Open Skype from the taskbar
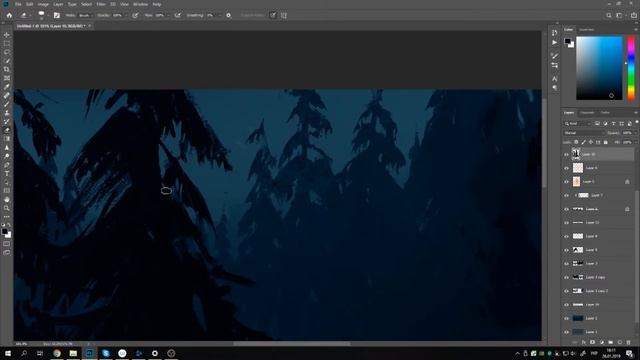 point(106,353)
